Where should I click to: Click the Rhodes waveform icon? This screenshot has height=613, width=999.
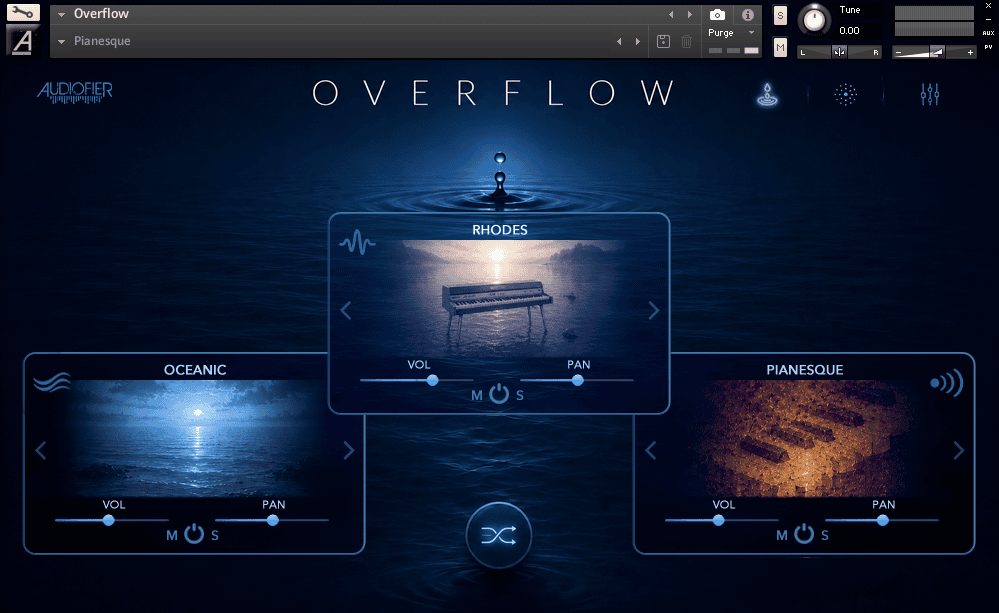(x=357, y=243)
